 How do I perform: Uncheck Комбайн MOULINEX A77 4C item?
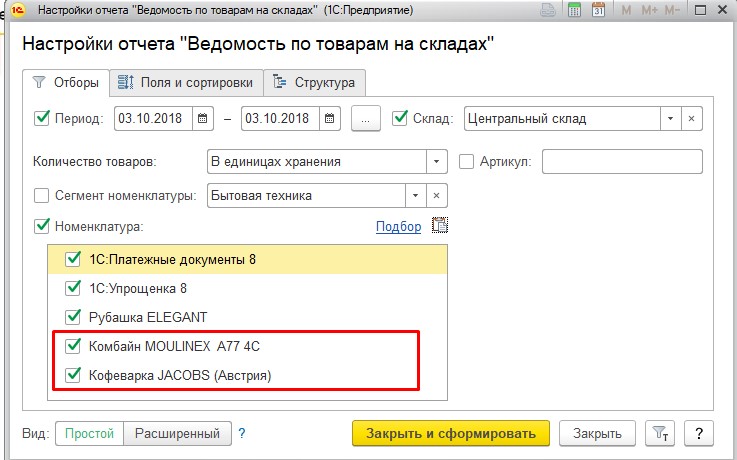73,346
